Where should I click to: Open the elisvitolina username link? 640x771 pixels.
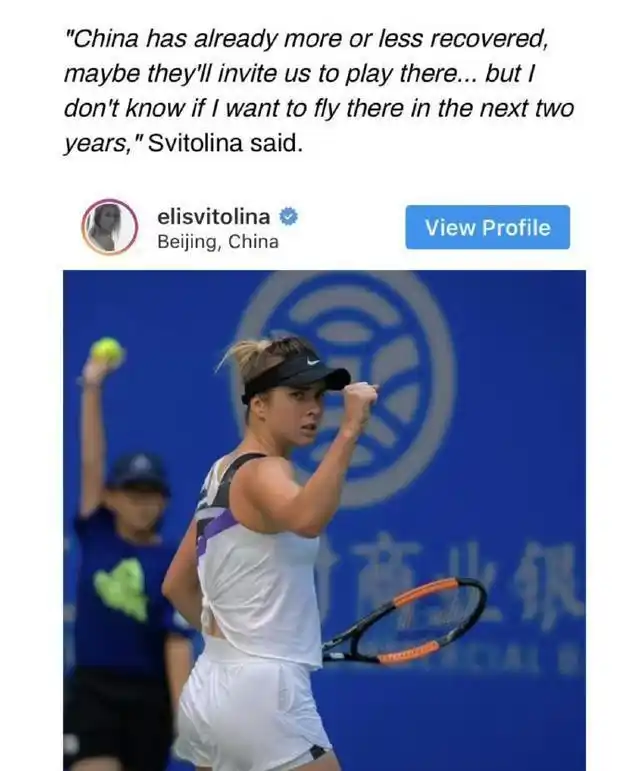coord(214,216)
